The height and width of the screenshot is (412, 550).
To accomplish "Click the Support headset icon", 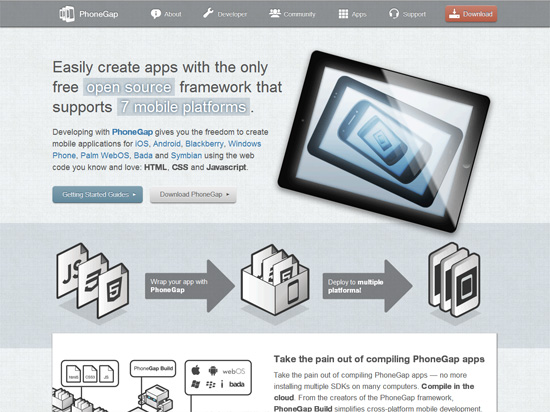I will coord(394,14).
